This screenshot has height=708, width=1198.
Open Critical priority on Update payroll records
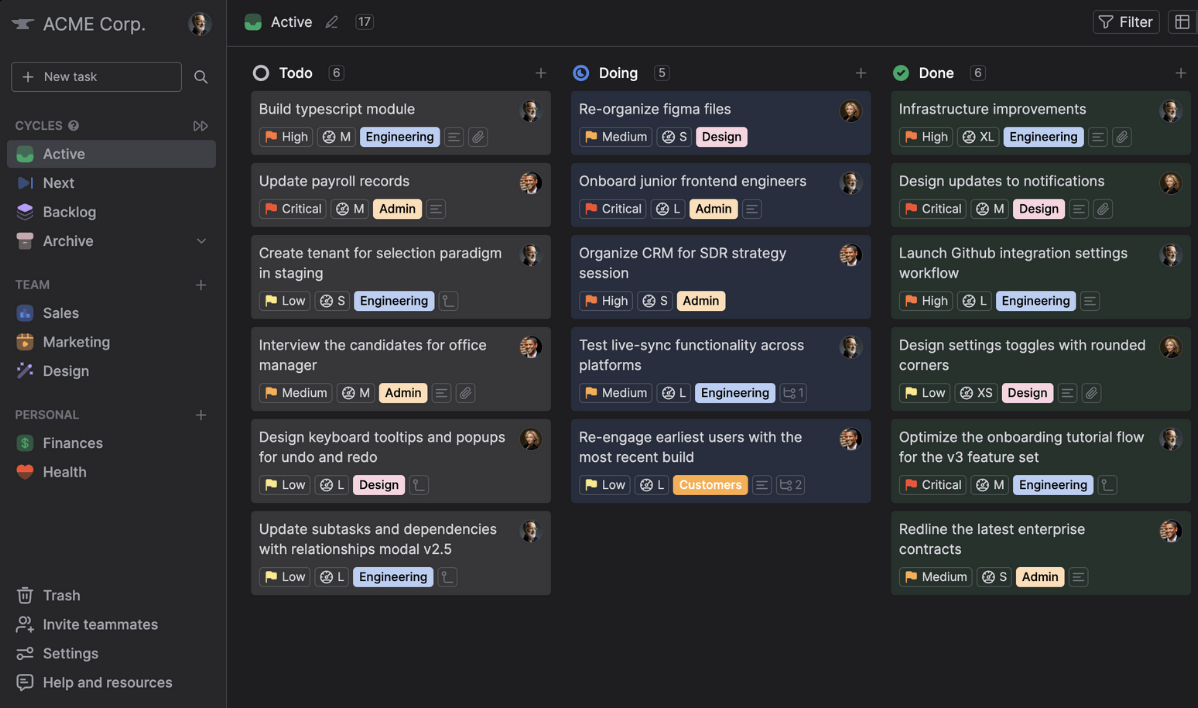click(293, 209)
